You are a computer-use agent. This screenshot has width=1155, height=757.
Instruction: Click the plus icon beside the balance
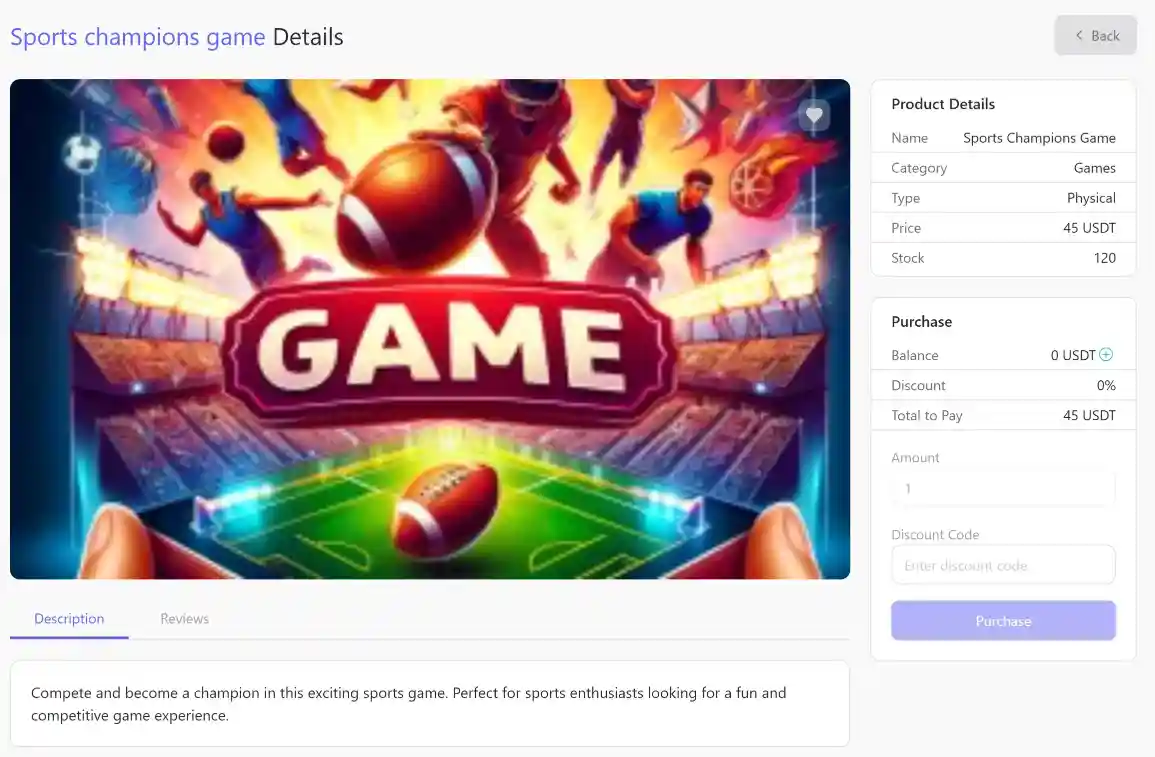pos(1106,355)
